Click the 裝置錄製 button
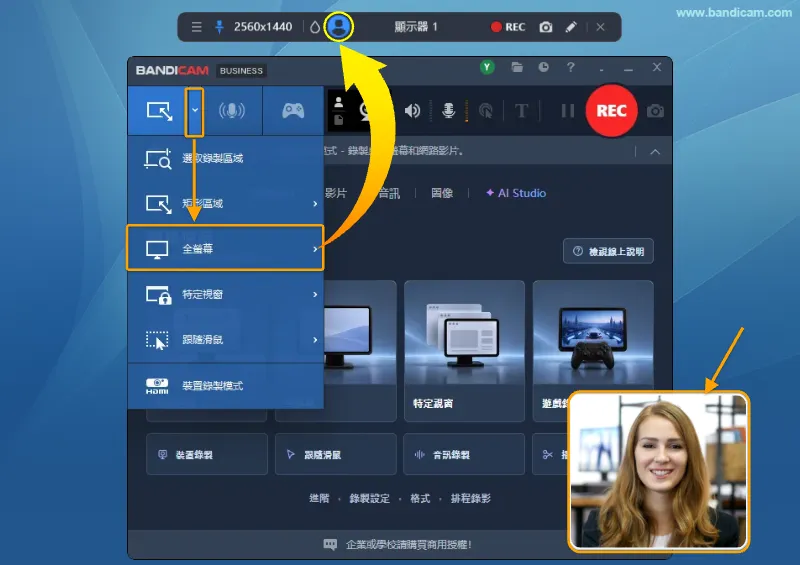This screenshot has width=800, height=565. [207, 454]
